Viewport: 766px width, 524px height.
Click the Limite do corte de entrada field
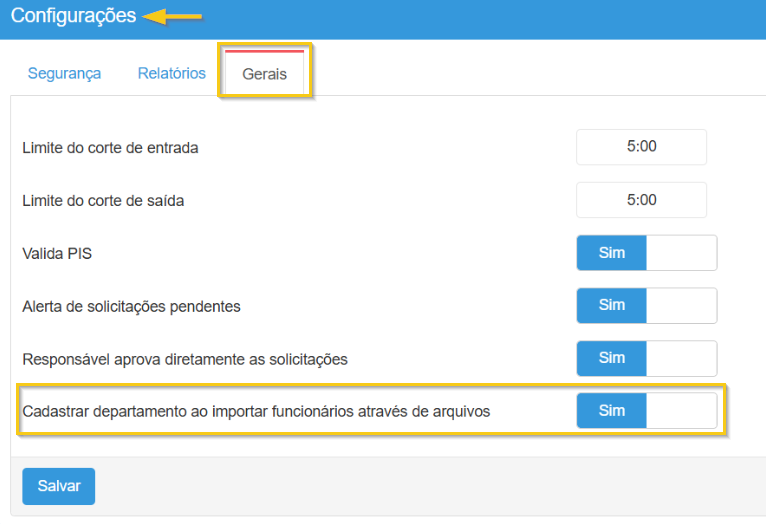click(641, 147)
